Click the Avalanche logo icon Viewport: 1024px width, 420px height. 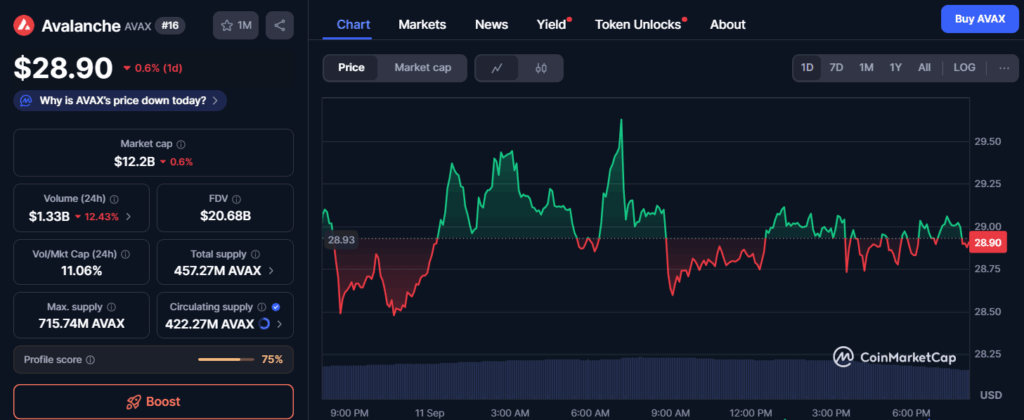coord(25,25)
